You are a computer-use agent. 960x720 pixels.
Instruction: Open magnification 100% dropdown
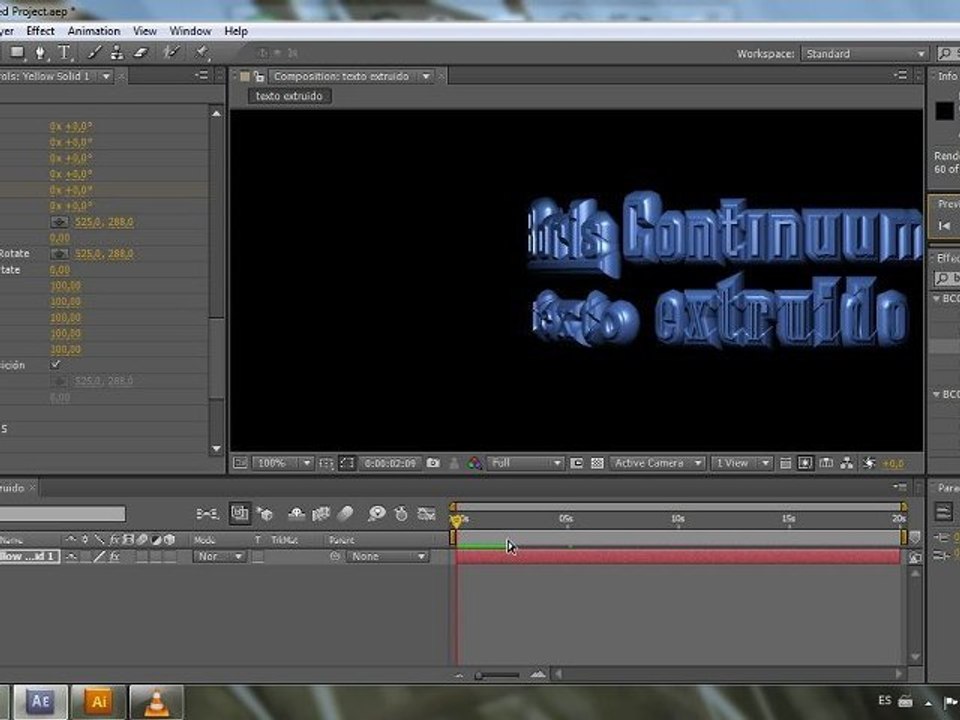click(282, 463)
